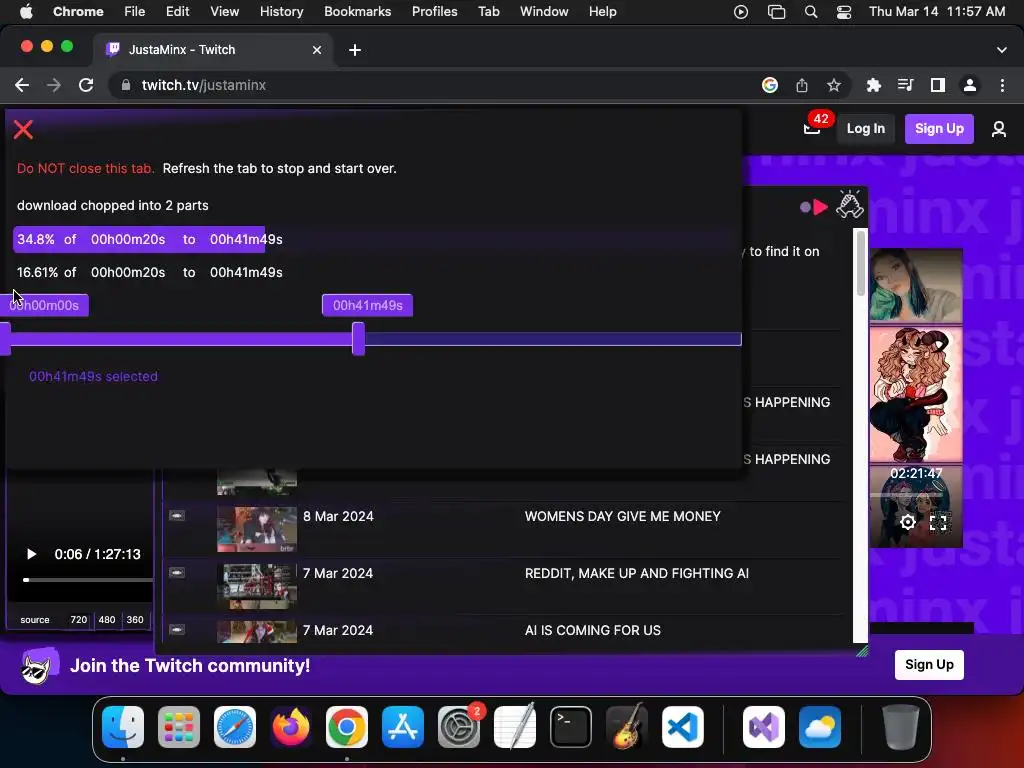Click the clapping hands icon
This screenshot has width=1024, height=768.
850,204
